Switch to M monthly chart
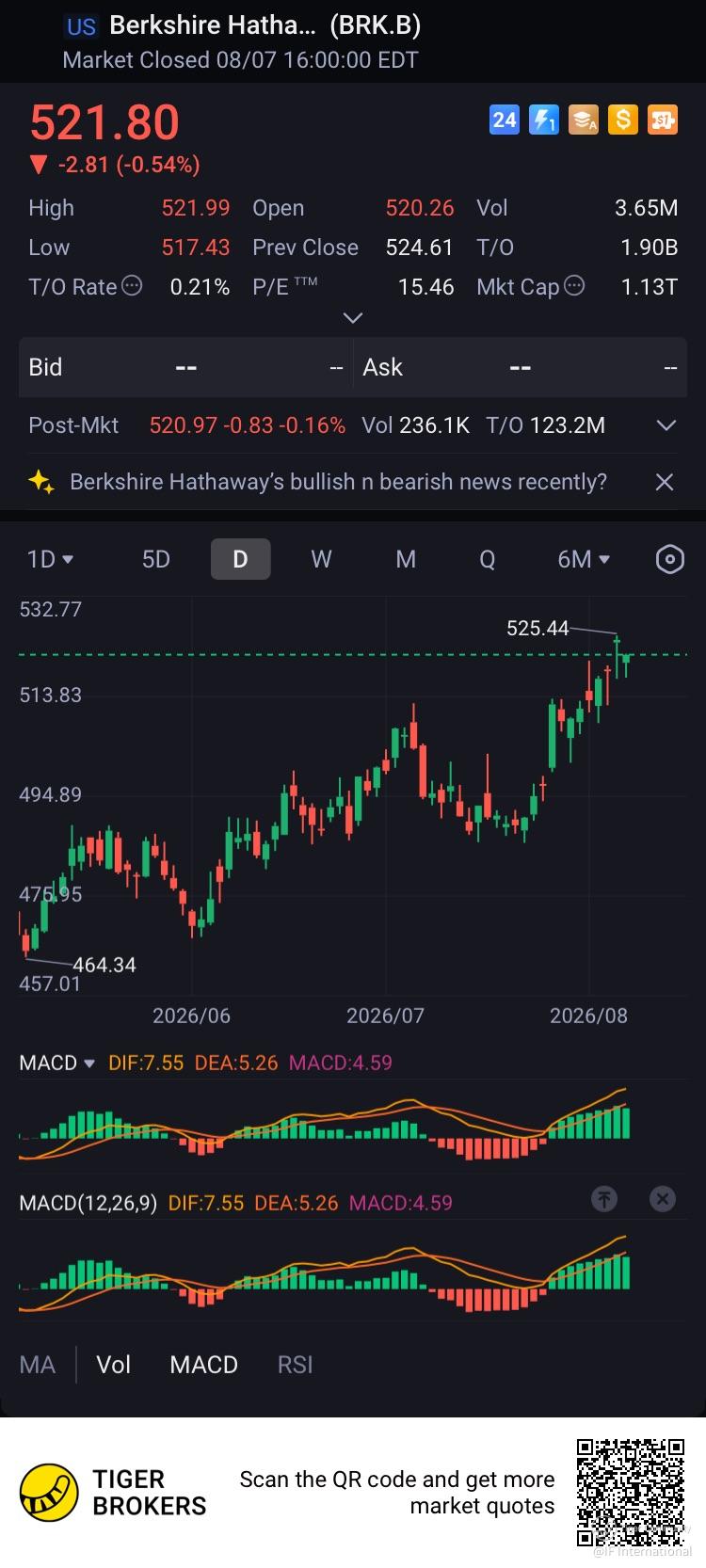The height and width of the screenshot is (1568, 706). click(x=406, y=559)
